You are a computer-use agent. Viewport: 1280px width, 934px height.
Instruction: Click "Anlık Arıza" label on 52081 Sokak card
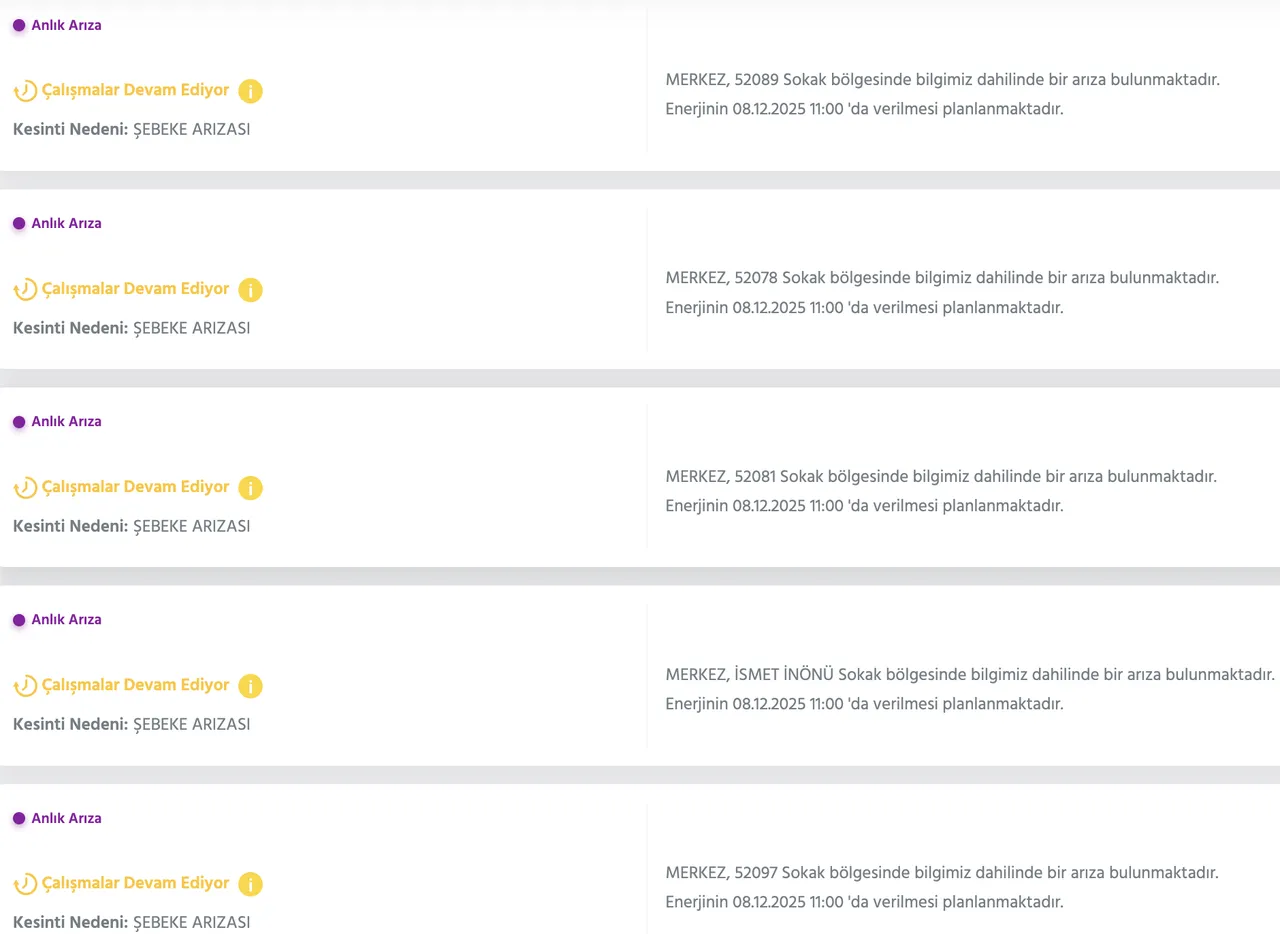tap(66, 422)
